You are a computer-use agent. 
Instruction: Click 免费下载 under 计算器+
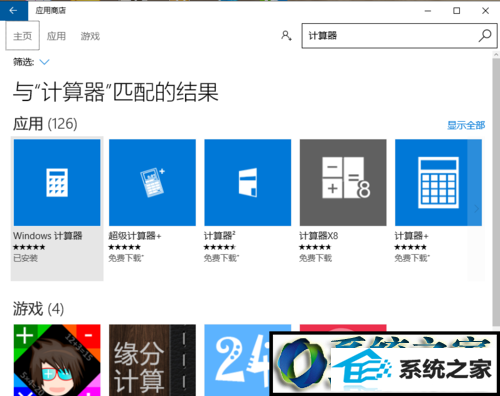pyautogui.click(x=412, y=258)
